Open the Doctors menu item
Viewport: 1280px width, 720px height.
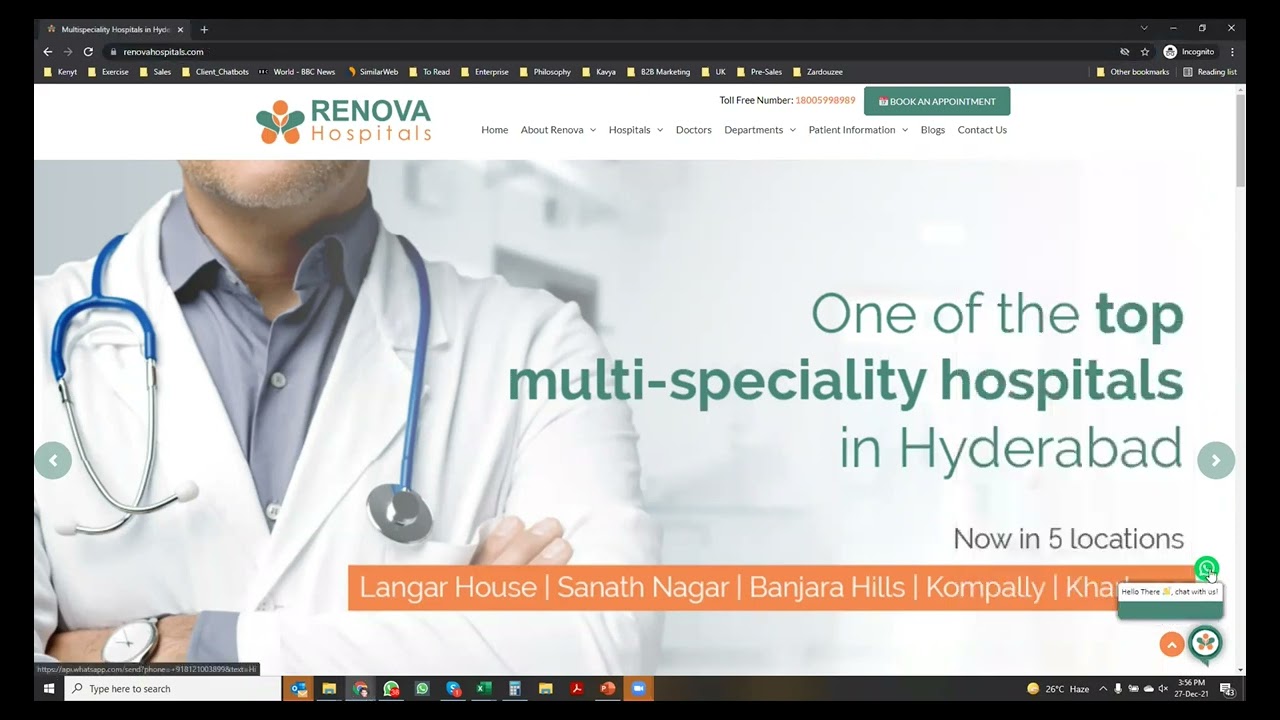tap(693, 130)
